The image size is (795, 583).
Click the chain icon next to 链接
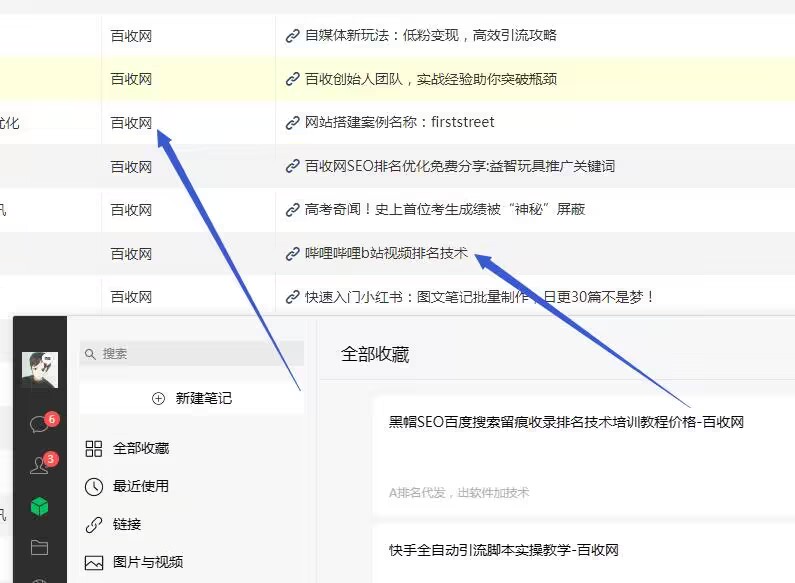click(x=94, y=525)
